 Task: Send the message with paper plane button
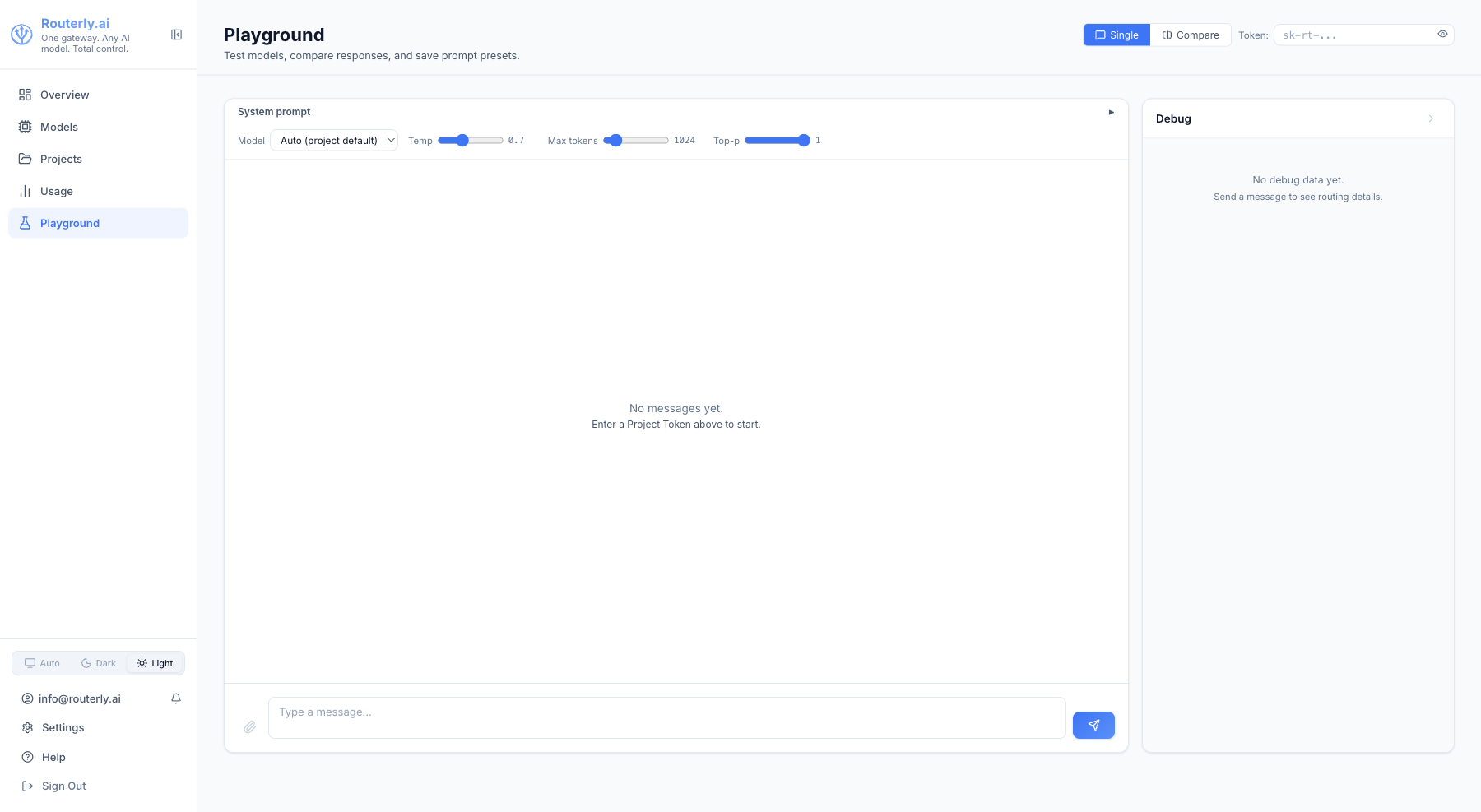tap(1093, 725)
